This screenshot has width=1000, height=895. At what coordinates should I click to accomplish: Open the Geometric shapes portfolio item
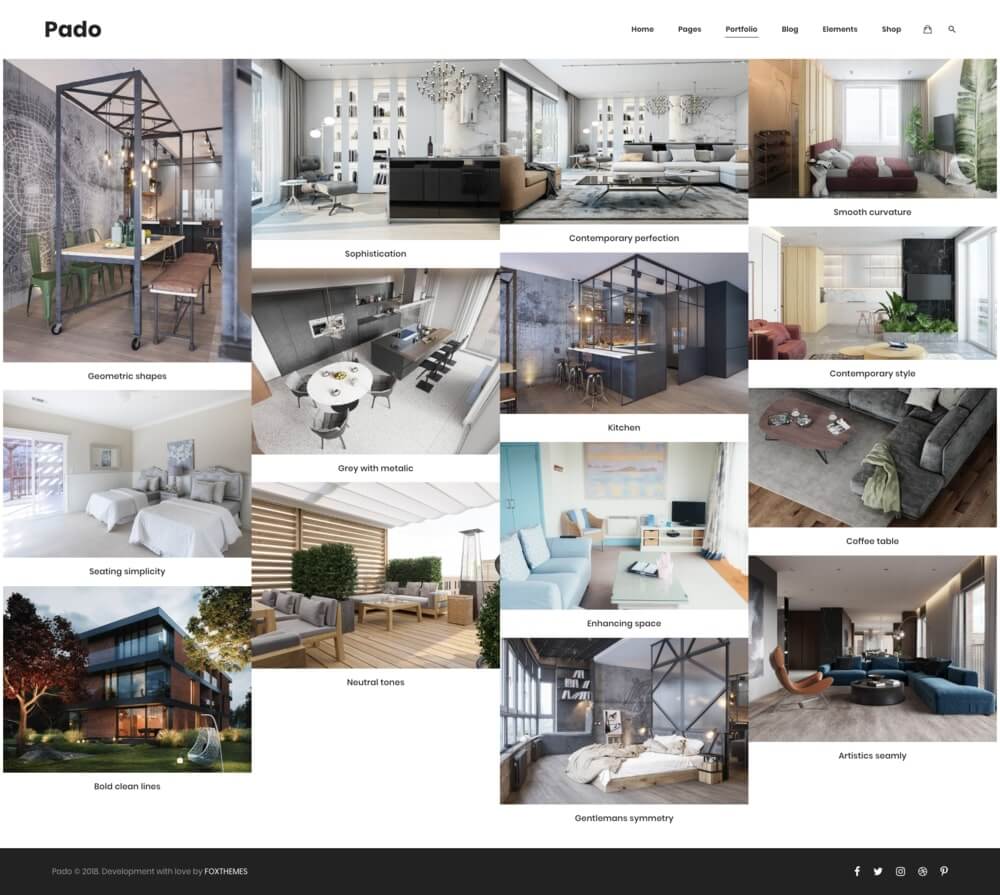[126, 210]
